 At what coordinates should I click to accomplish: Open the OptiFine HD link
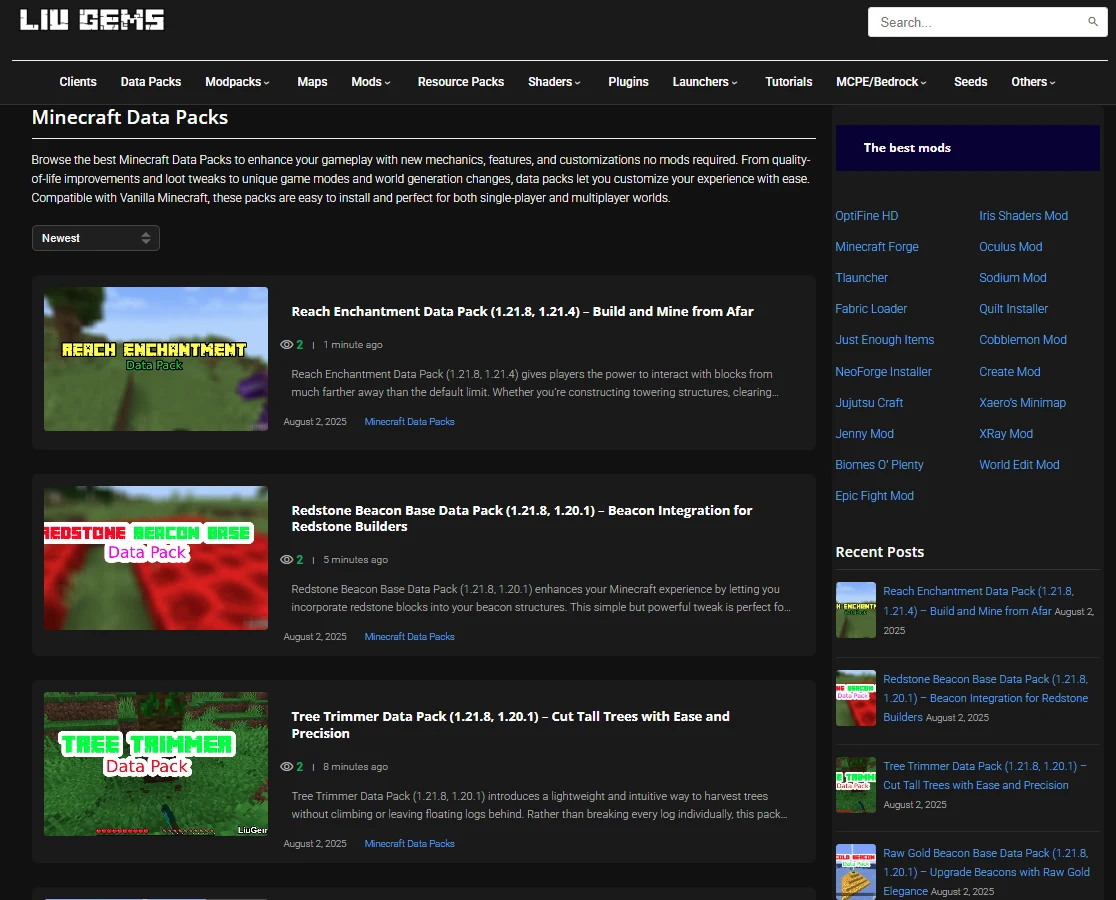[867, 216]
